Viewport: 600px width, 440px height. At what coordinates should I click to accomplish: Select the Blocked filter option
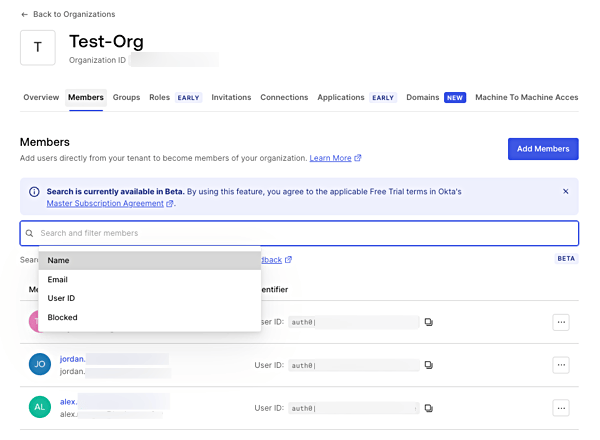(150, 317)
